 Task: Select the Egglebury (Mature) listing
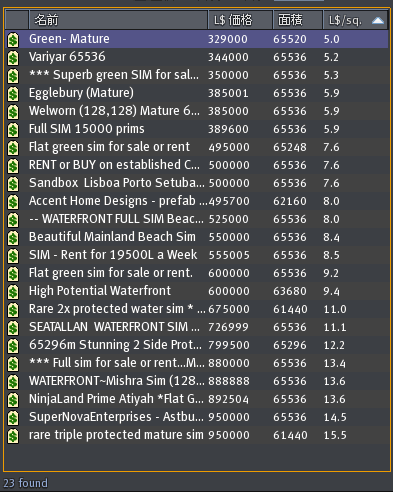[x=197, y=93]
